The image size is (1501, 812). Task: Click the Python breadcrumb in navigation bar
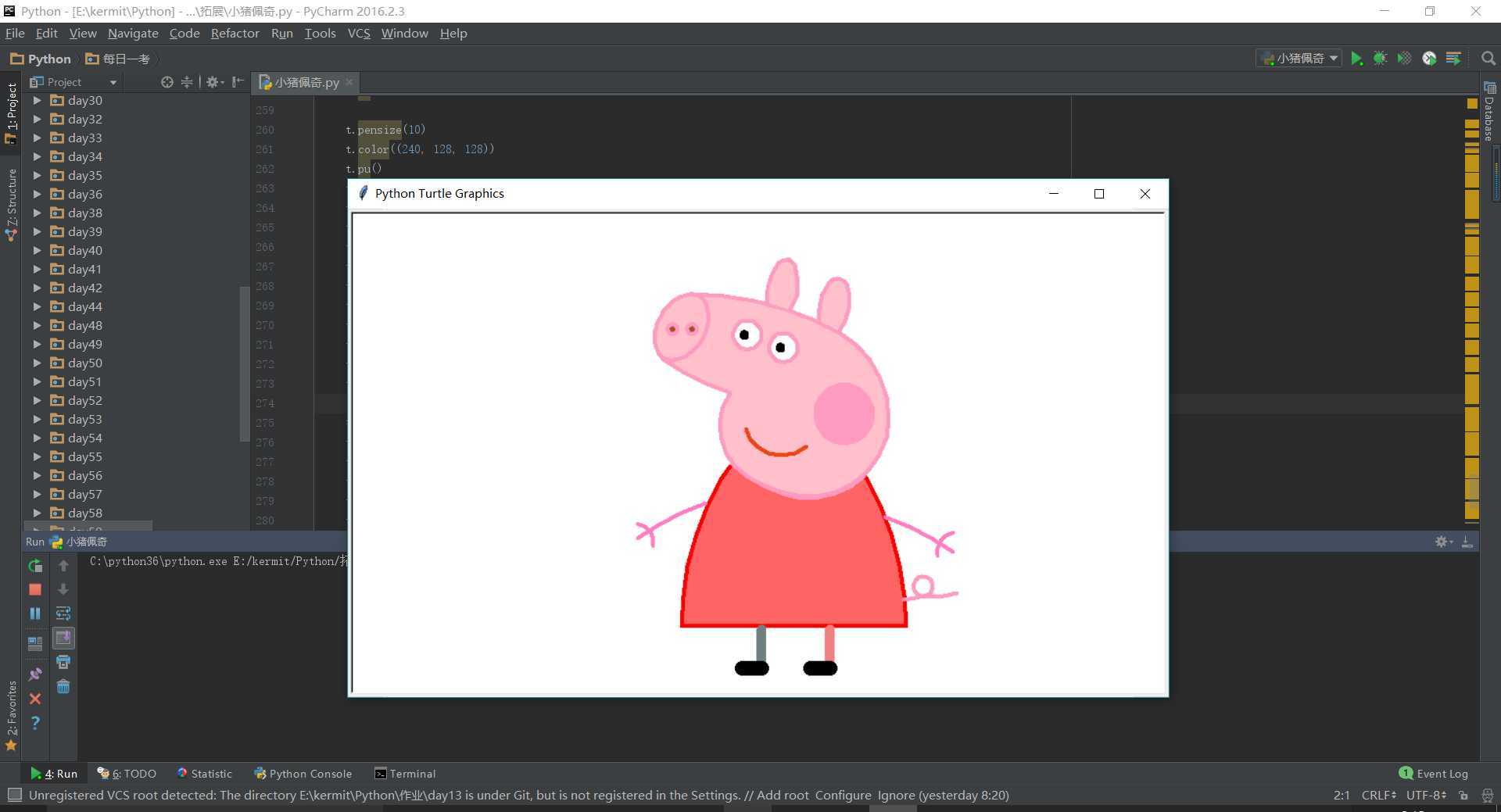point(41,59)
